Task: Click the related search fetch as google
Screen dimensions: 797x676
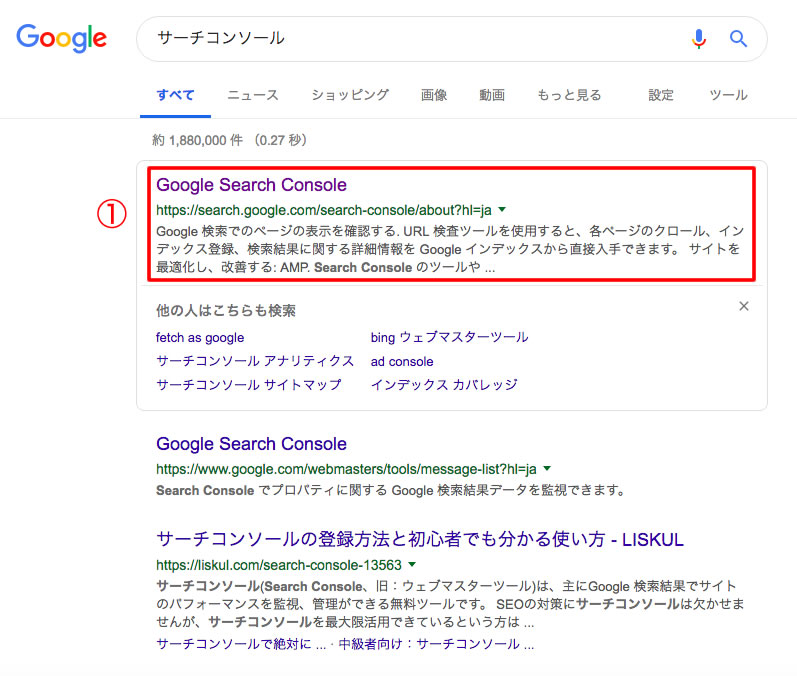Action: coord(200,337)
